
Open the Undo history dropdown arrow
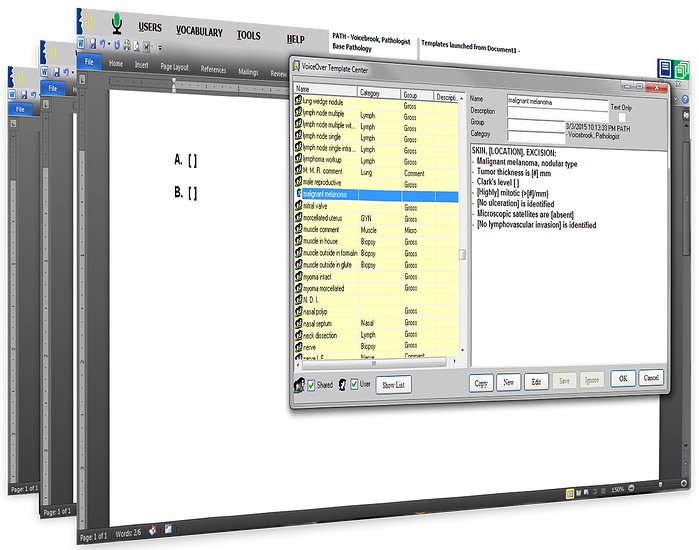pyautogui.click(x=109, y=44)
